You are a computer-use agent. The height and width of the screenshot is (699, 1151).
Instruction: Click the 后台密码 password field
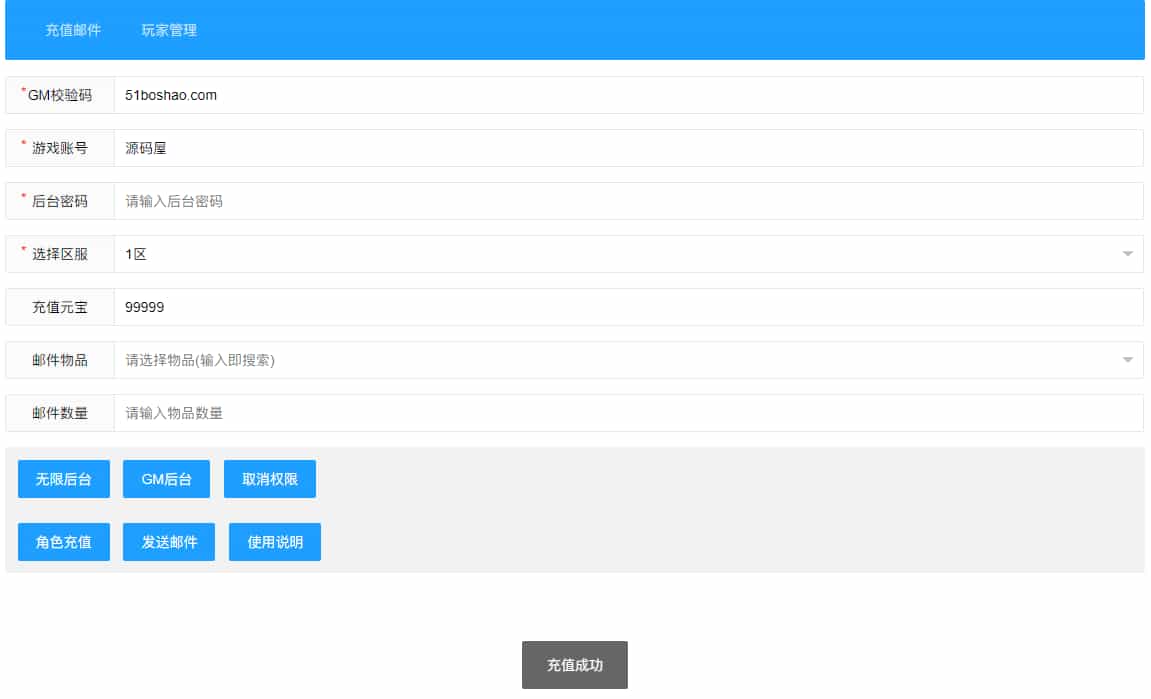point(628,201)
